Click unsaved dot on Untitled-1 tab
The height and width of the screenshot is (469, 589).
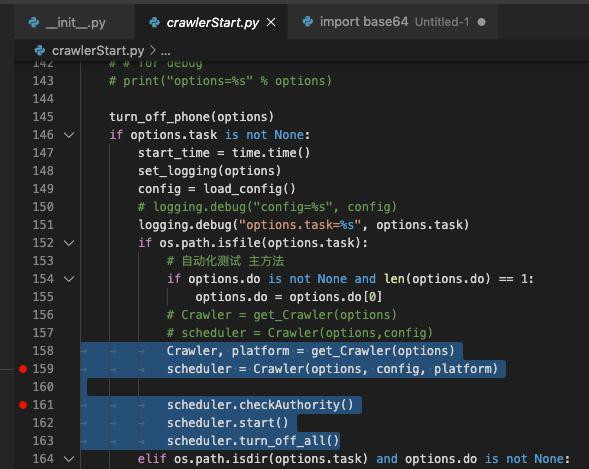(481, 22)
